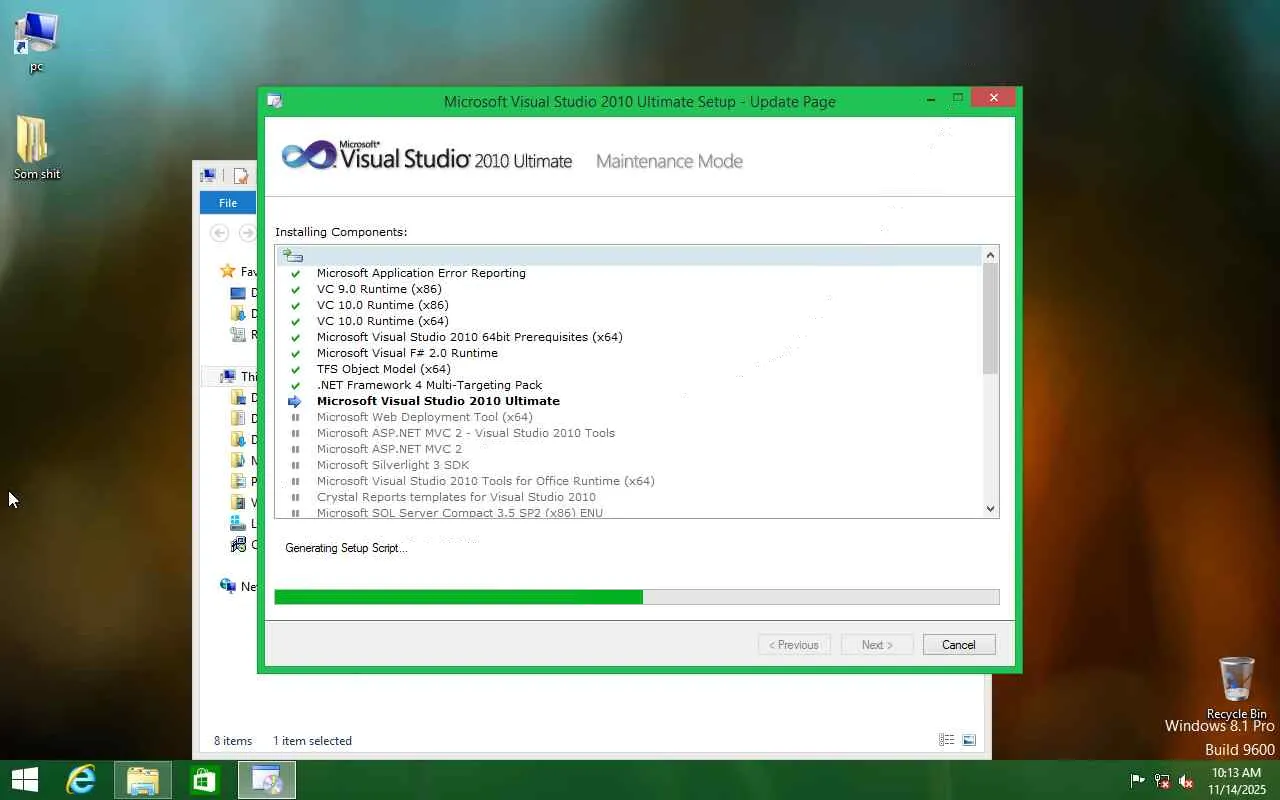Click the Visual Studio setup taskbar button

[267, 780]
